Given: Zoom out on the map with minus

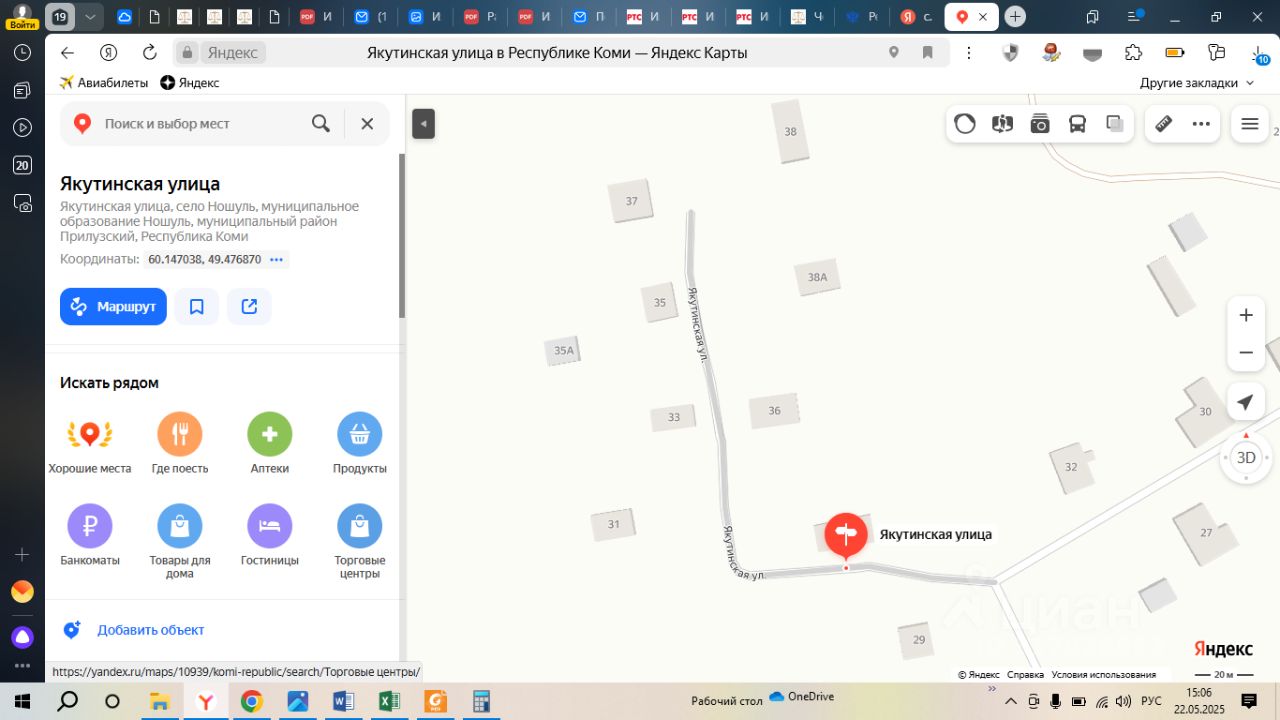Looking at the screenshot, I should click(1246, 353).
